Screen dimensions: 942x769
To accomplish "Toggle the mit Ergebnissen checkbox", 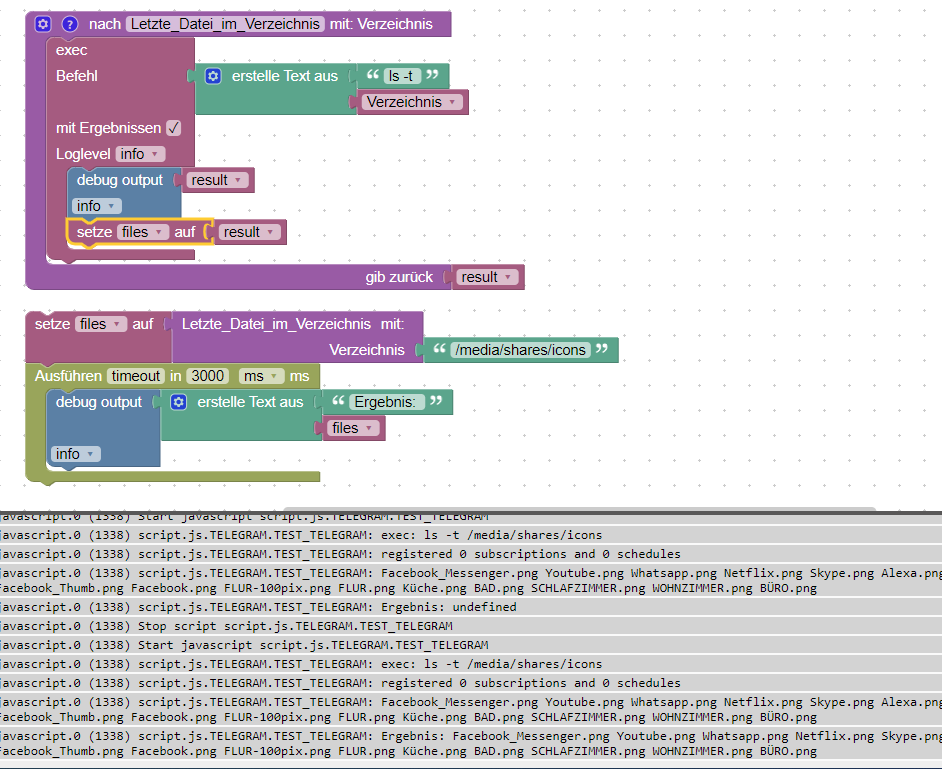I will pos(174,128).
